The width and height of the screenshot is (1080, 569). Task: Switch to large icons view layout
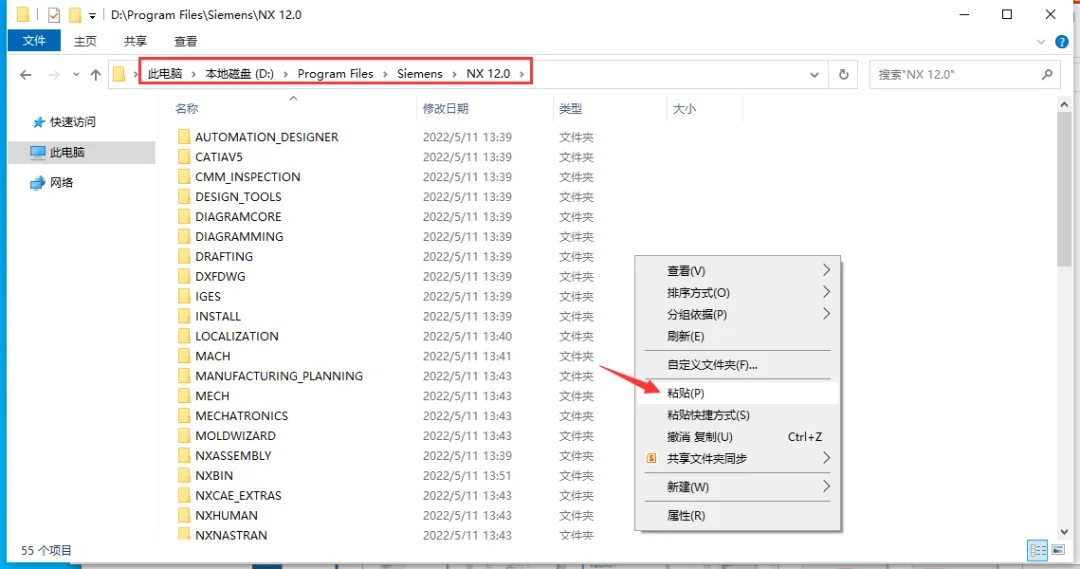pyautogui.click(x=1058, y=550)
